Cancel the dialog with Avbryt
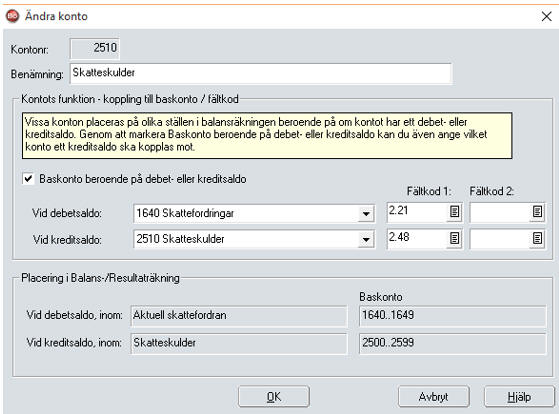This screenshot has width=559, height=414. point(433,397)
